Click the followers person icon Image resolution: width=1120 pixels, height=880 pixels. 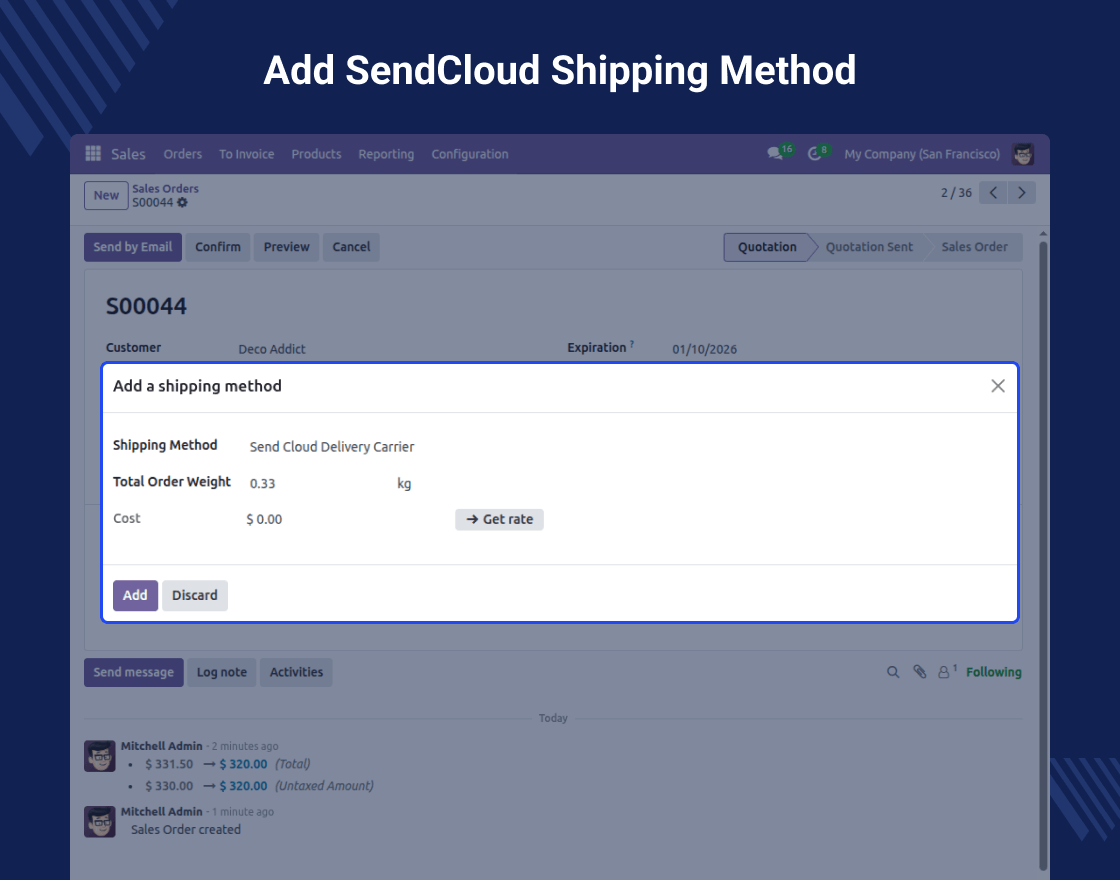tap(944, 673)
